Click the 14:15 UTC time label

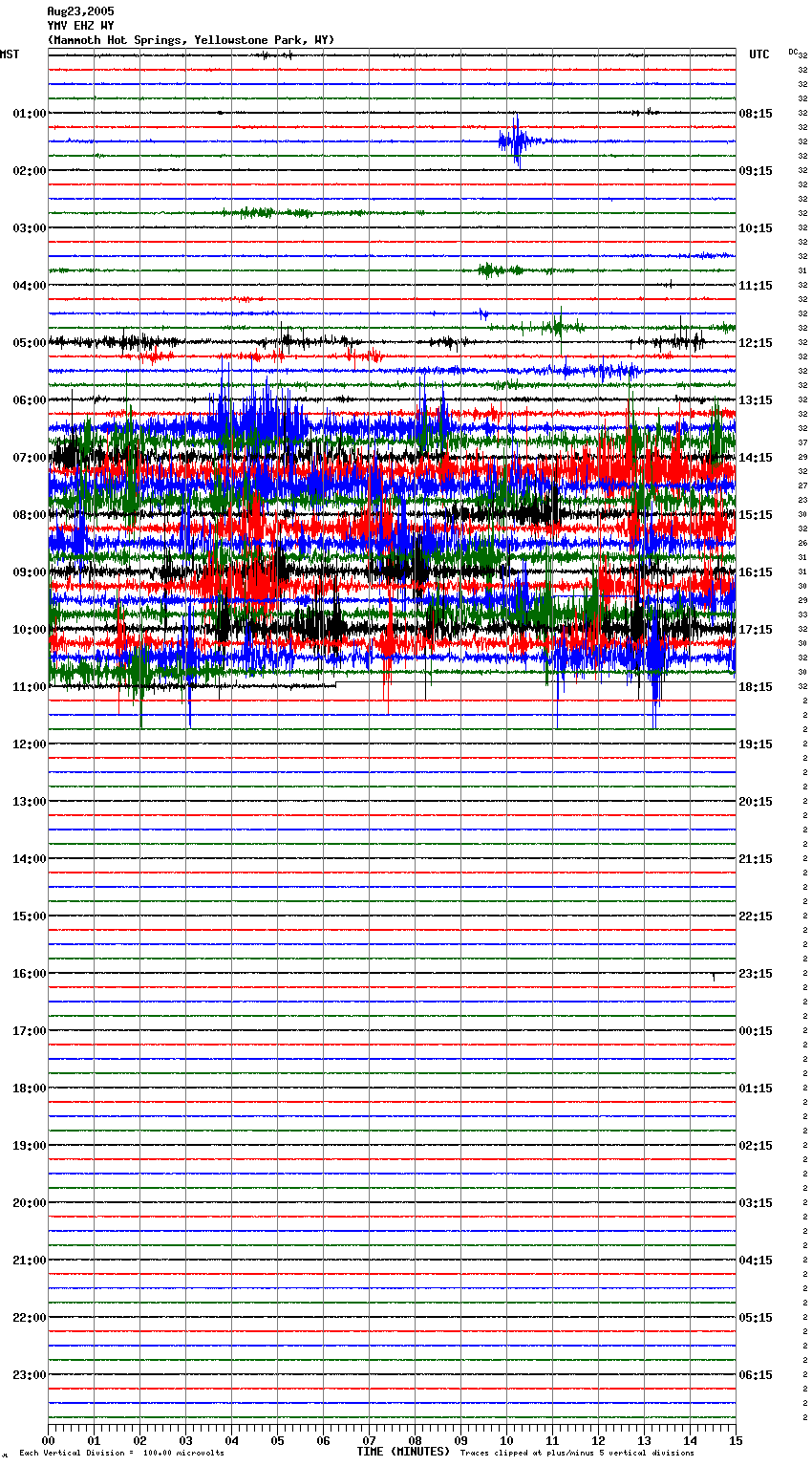click(756, 458)
